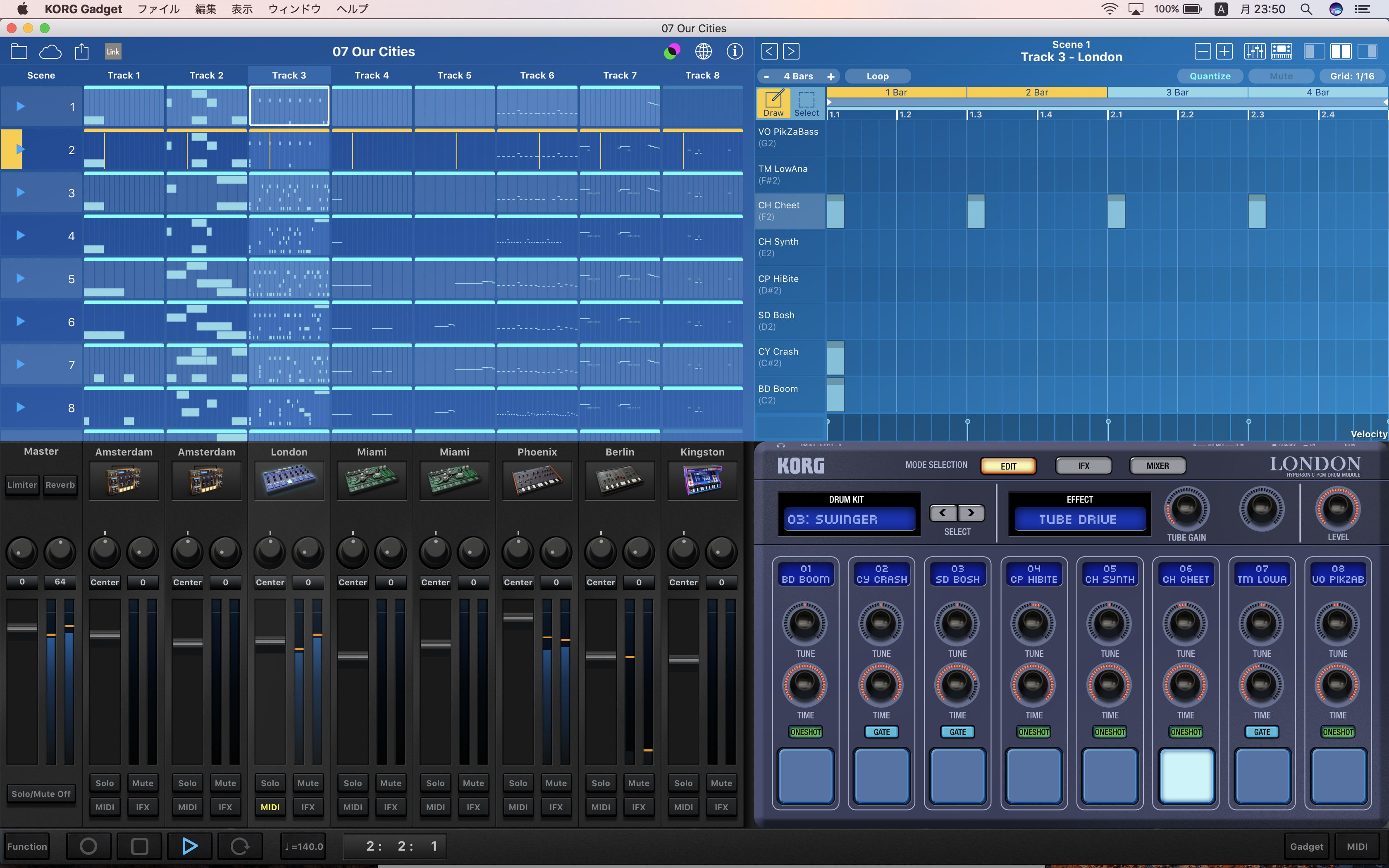This screenshot has height=868, width=1389.
Task: Toggle MIDI on the London channel
Action: 270,806
